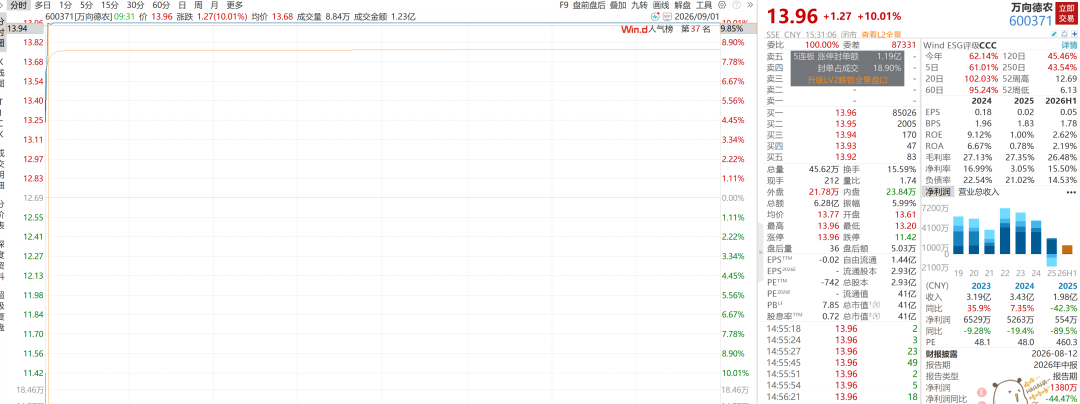1080x404 pixels.
Task: Switch to the 分时 intraday tab
Action: 19,5
